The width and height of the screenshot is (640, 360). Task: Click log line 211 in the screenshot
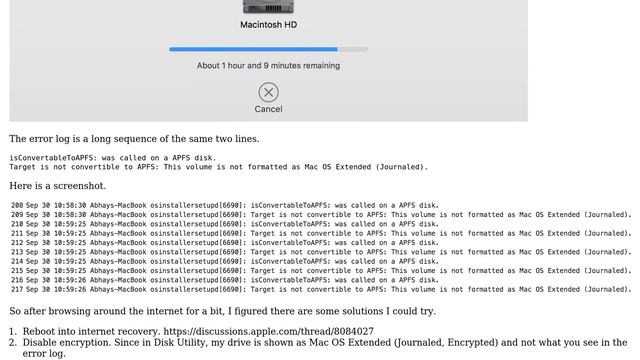coord(321,233)
